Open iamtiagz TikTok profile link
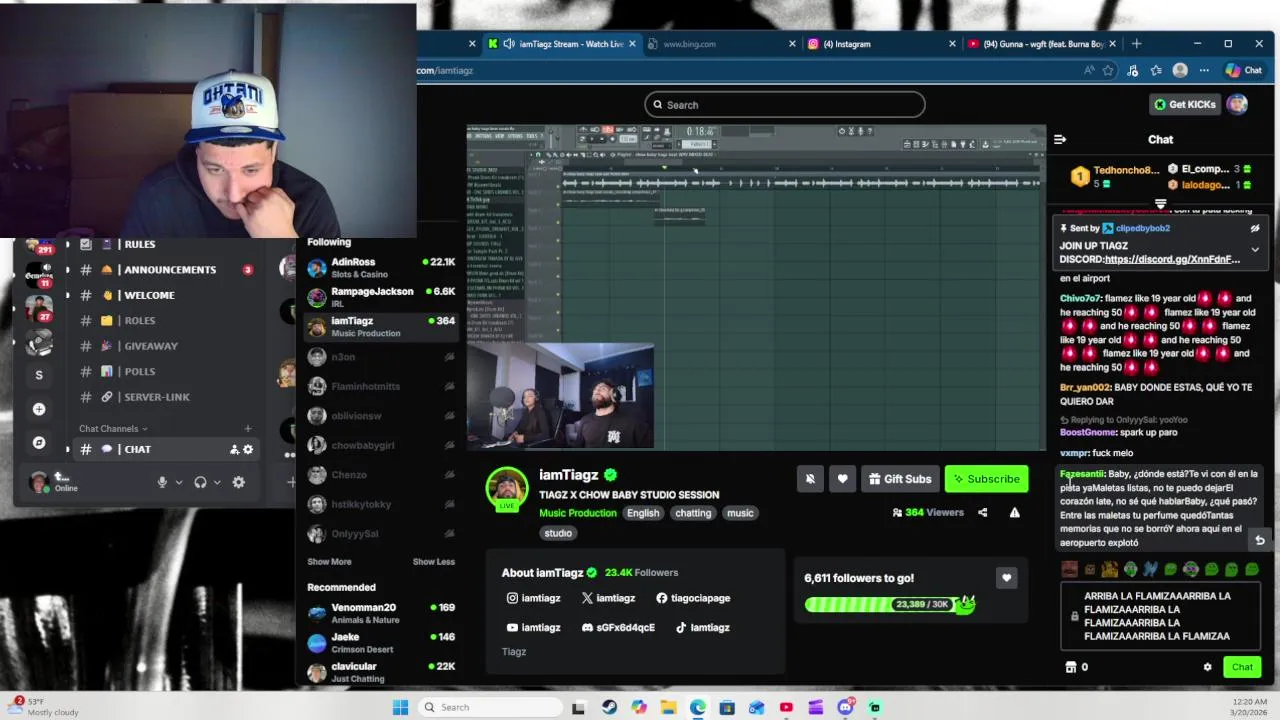This screenshot has height=720, width=1280. pos(702,628)
